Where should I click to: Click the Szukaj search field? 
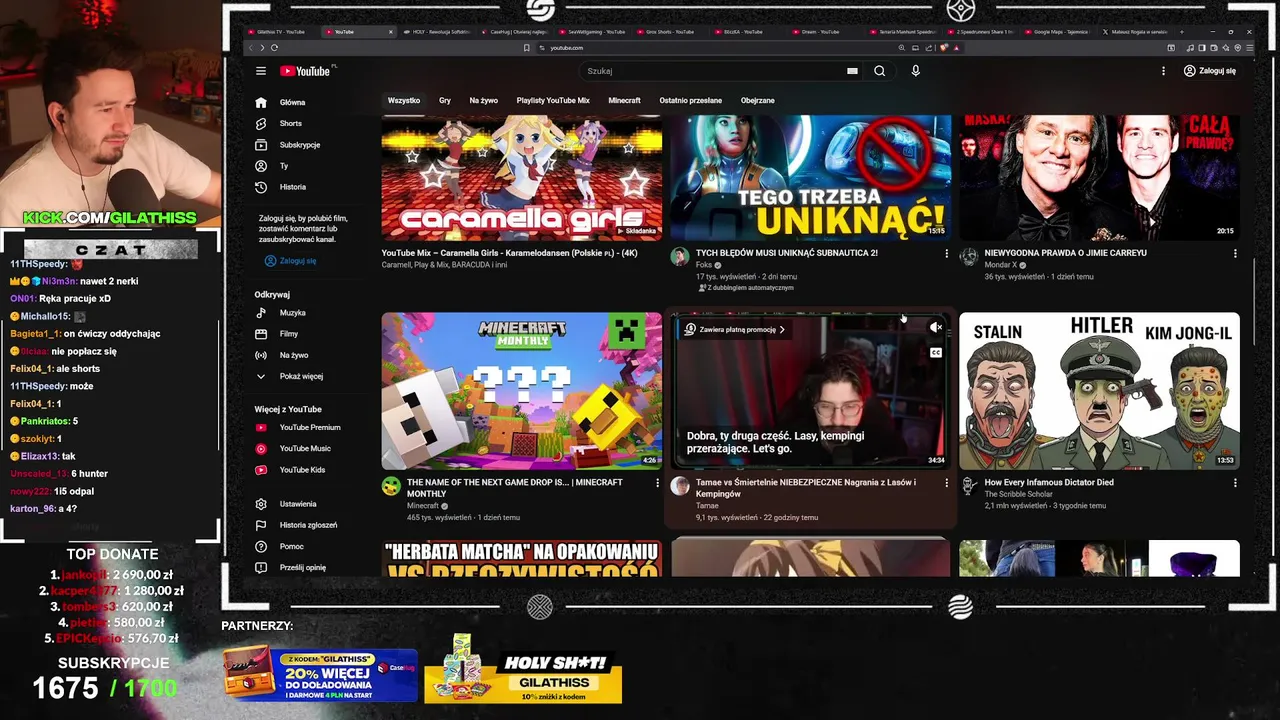click(x=715, y=71)
